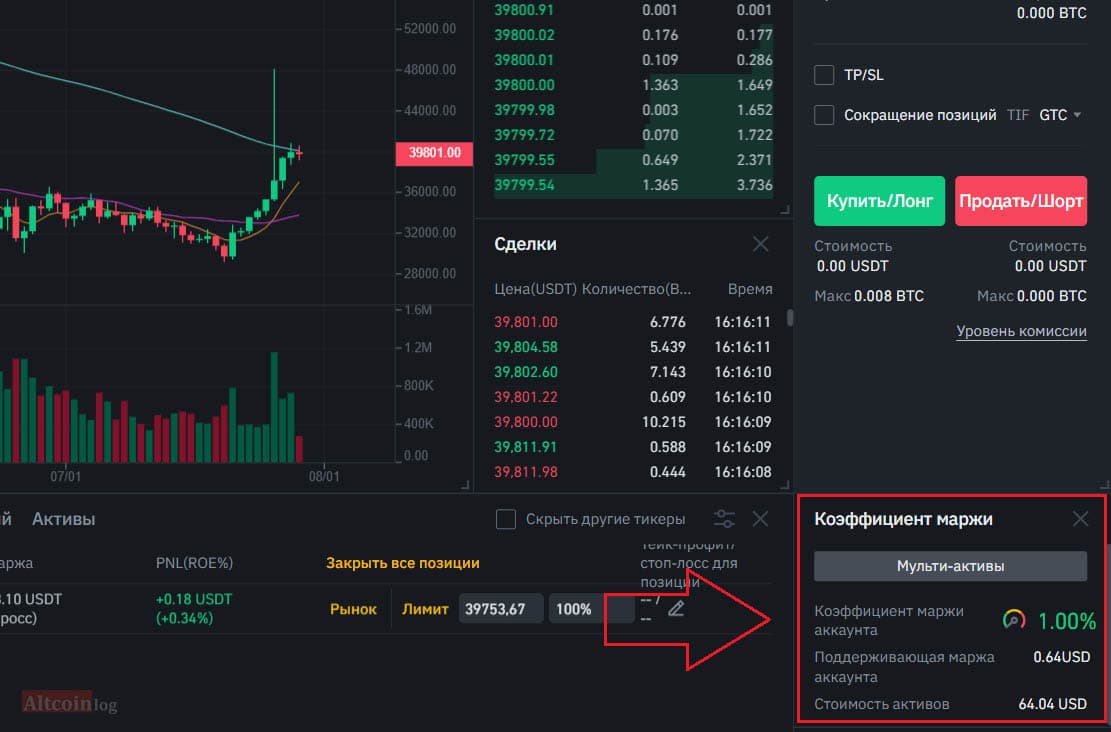
Task: Click the margin ratio gauge icon
Action: [x=1014, y=620]
